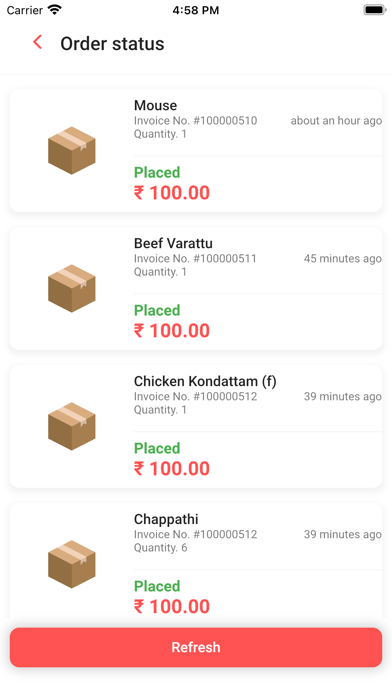Select Chicken Kondattam (f) order name
392x696 pixels.
click(205, 381)
